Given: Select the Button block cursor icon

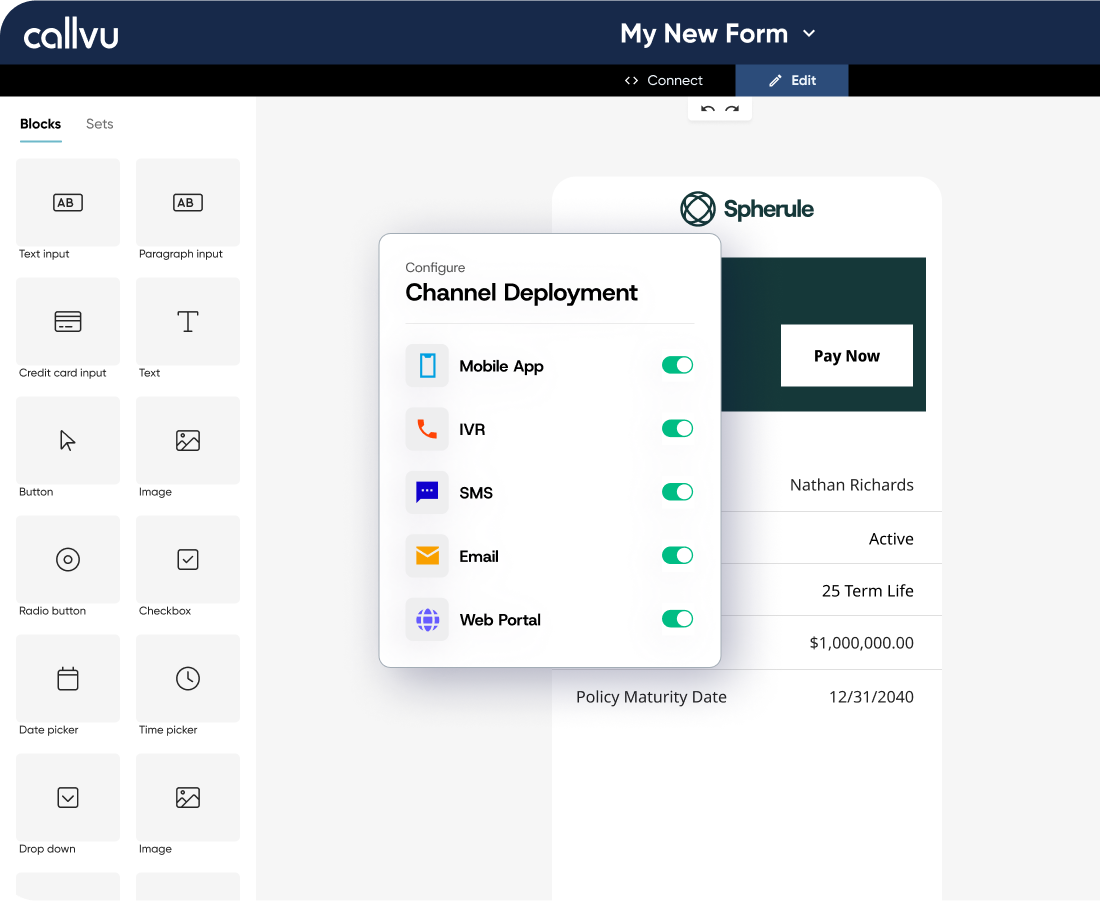Looking at the screenshot, I should click(67, 441).
